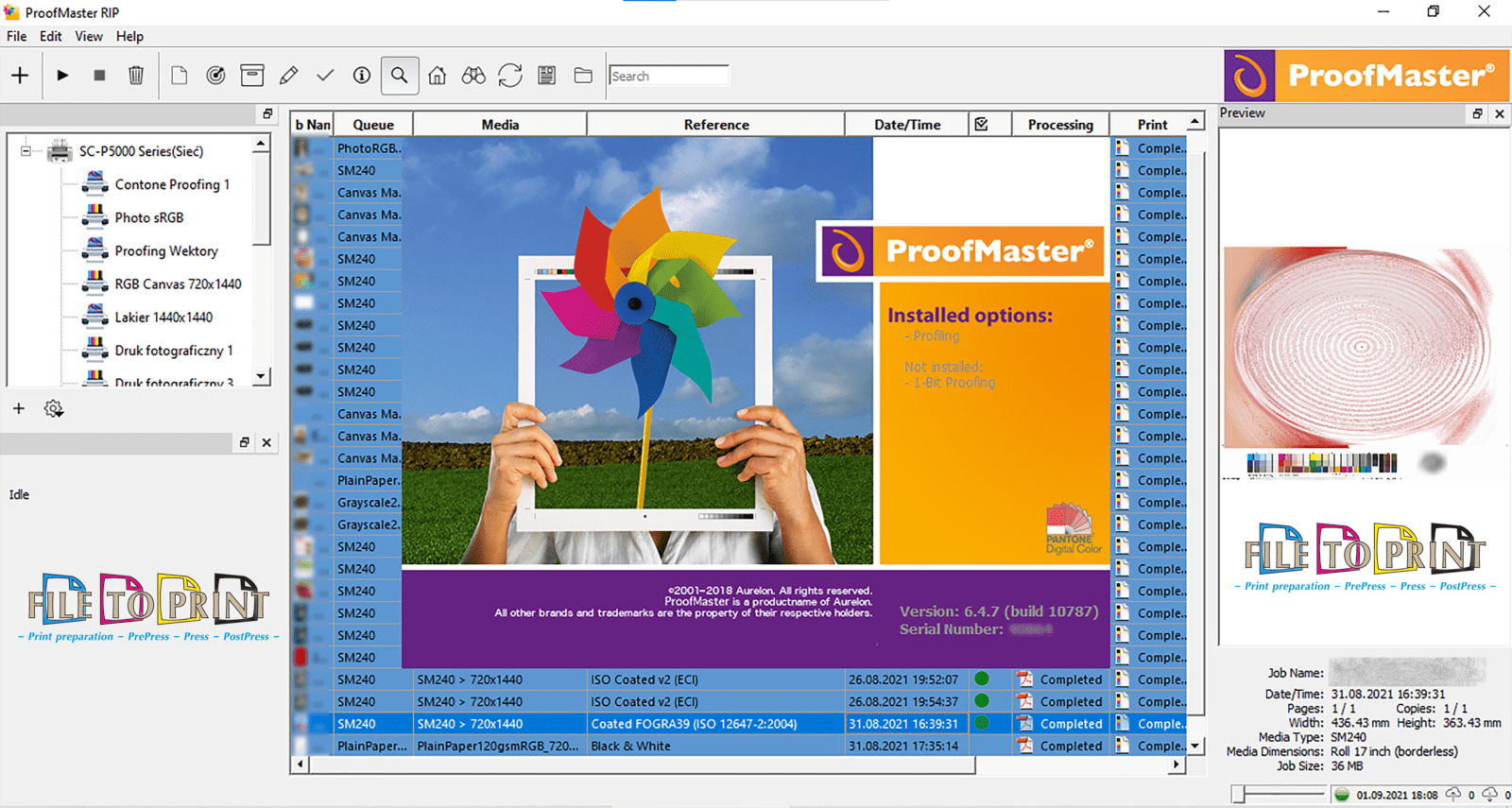The height and width of the screenshot is (808, 1512).
Task: Open the File menu
Action: click(x=16, y=36)
